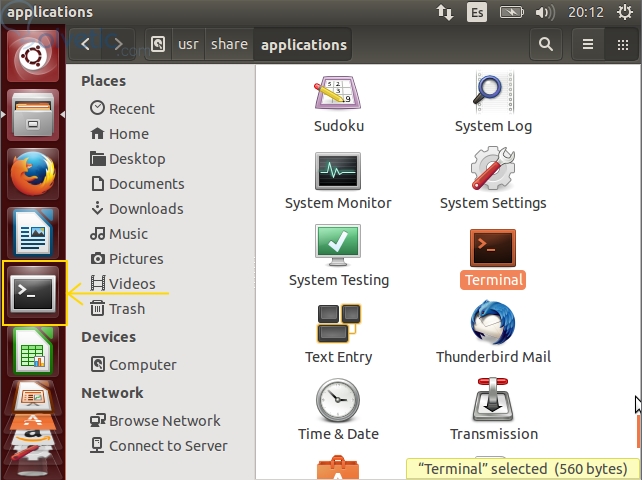
Task: Open the session power gear menu
Action: point(625,12)
